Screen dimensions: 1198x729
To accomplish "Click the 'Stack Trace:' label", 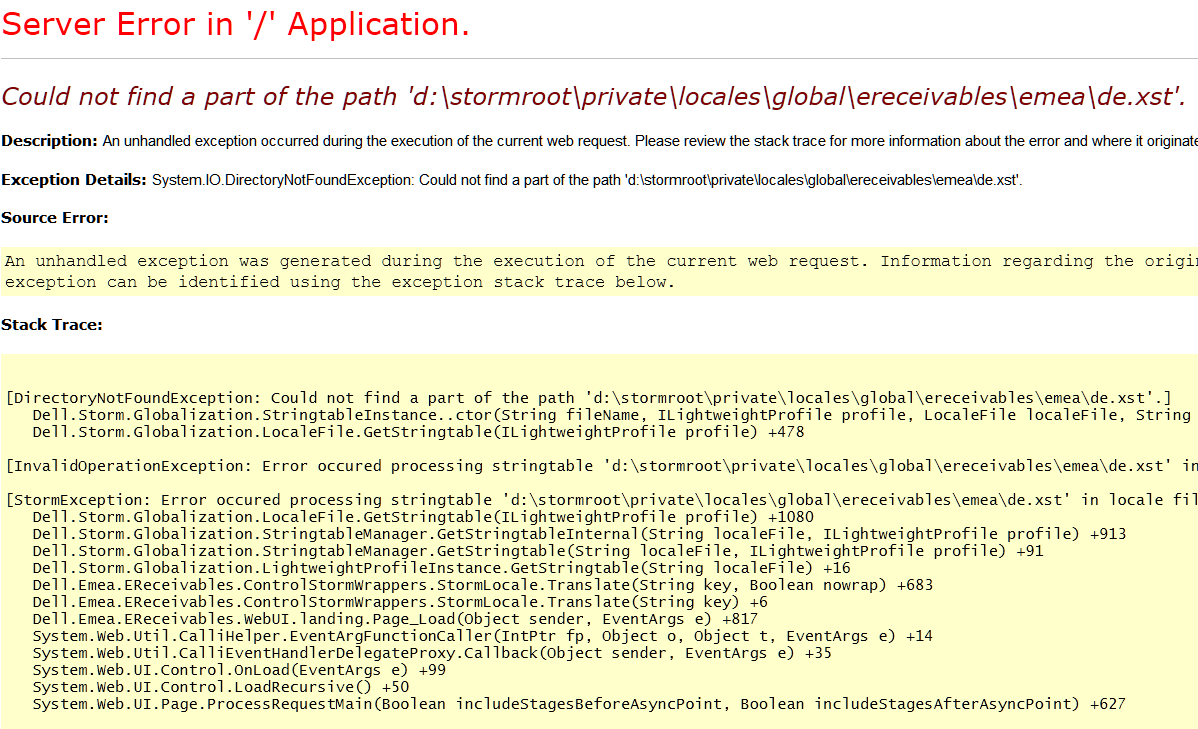I will point(52,325).
